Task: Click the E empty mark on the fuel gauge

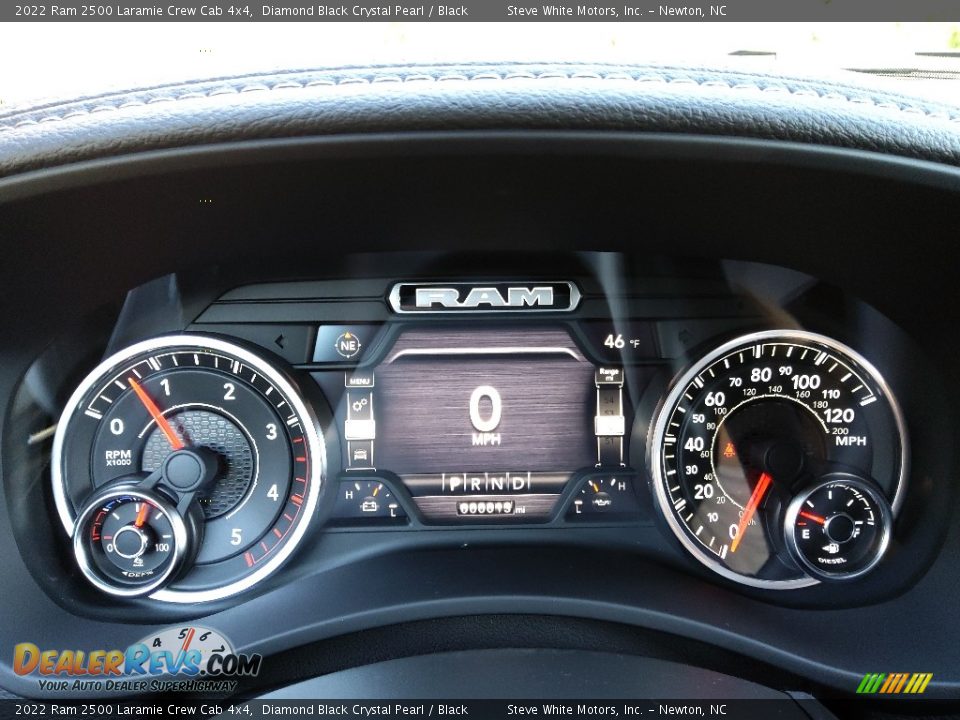Action: [x=806, y=534]
